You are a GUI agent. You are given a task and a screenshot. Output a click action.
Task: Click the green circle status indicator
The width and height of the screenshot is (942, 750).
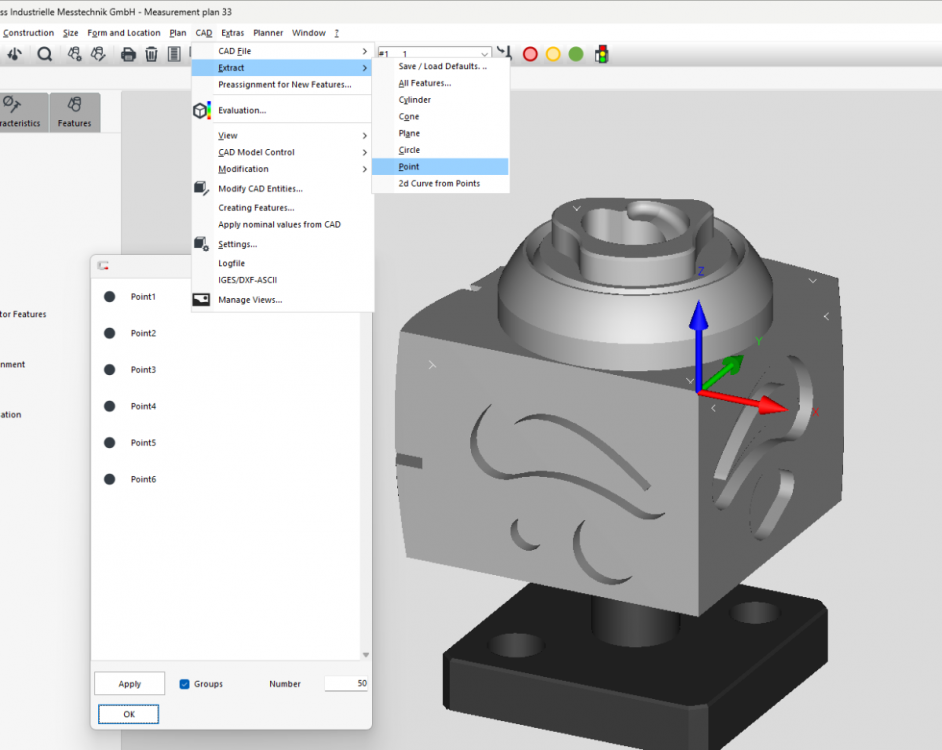coord(576,54)
